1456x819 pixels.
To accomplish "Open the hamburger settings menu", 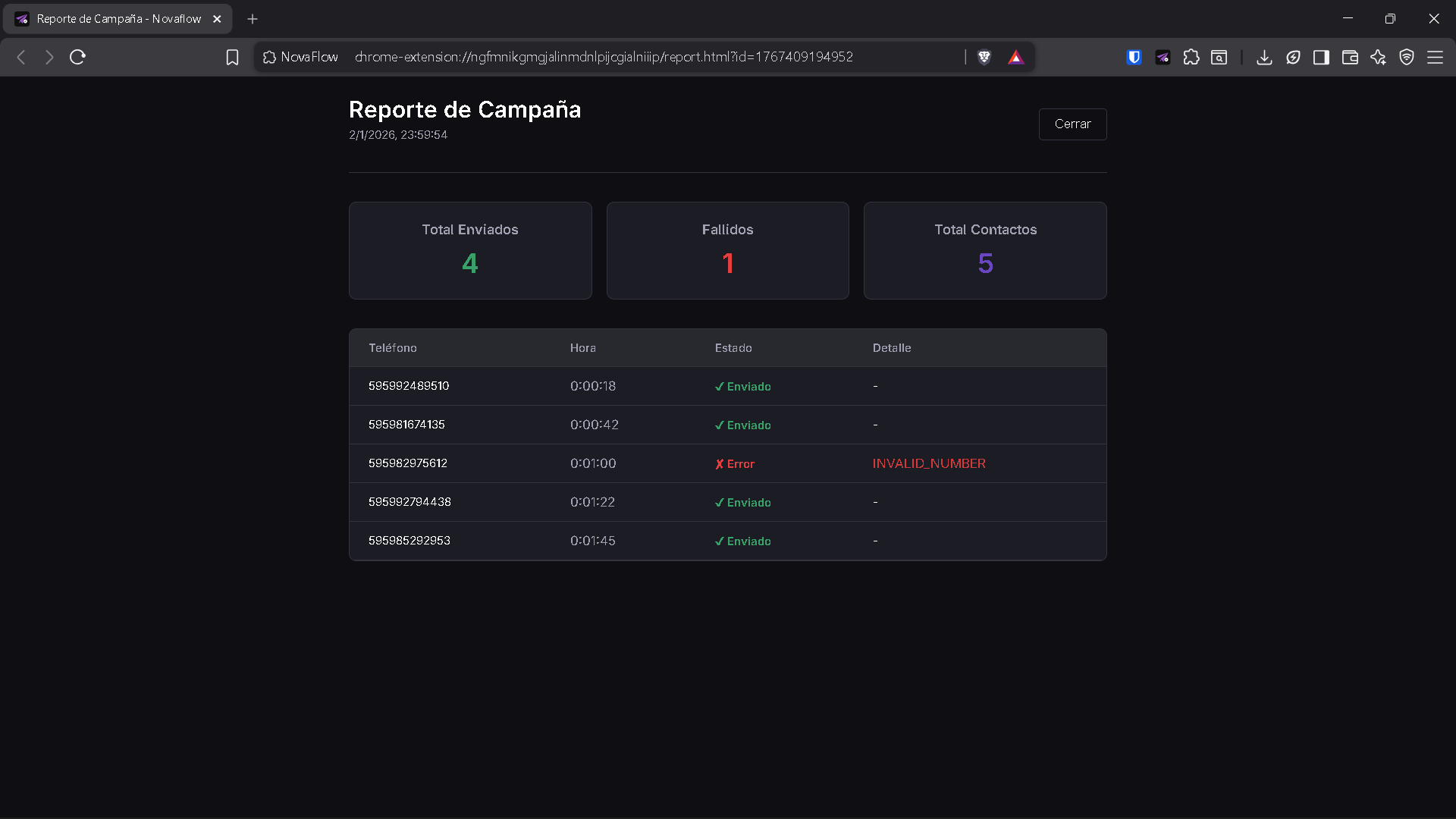I will pyautogui.click(x=1436, y=57).
